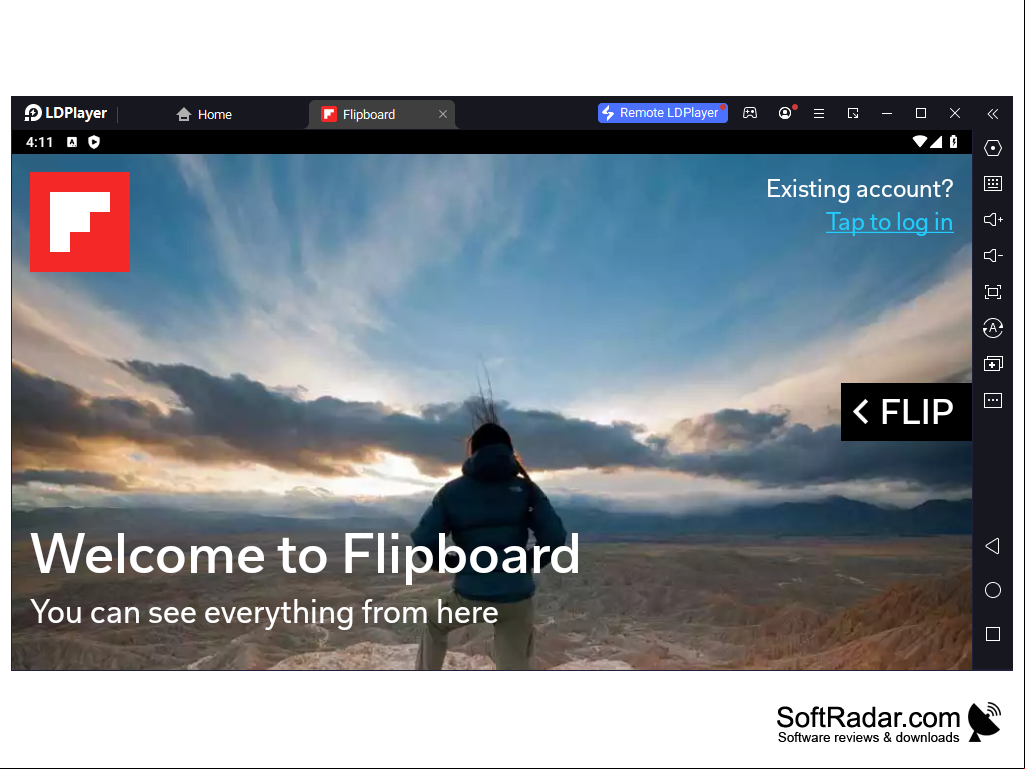Decrease volume with speaker minus icon

tap(992, 256)
